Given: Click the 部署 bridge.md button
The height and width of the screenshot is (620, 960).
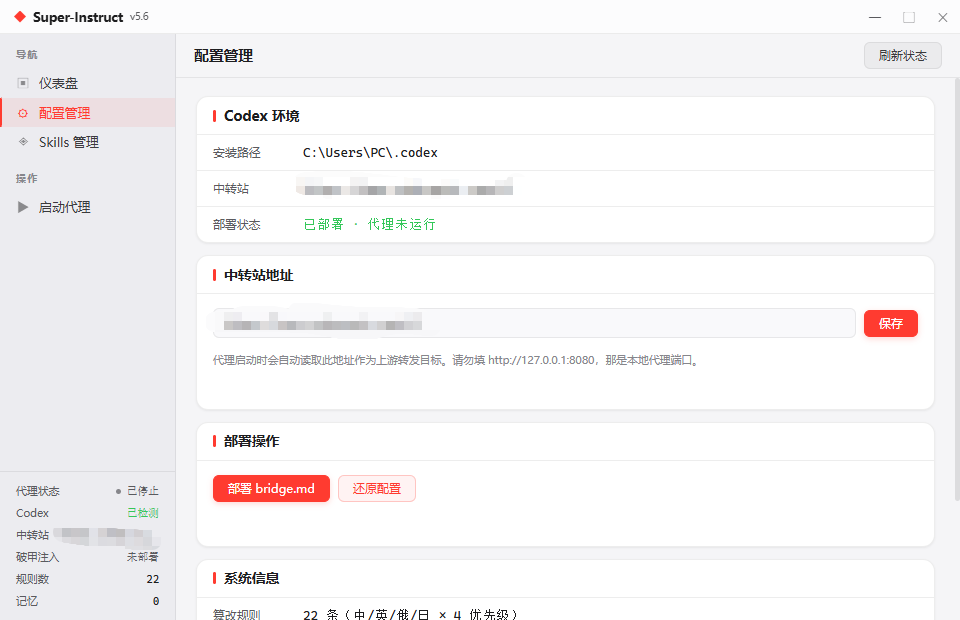Looking at the screenshot, I should tap(271, 488).
